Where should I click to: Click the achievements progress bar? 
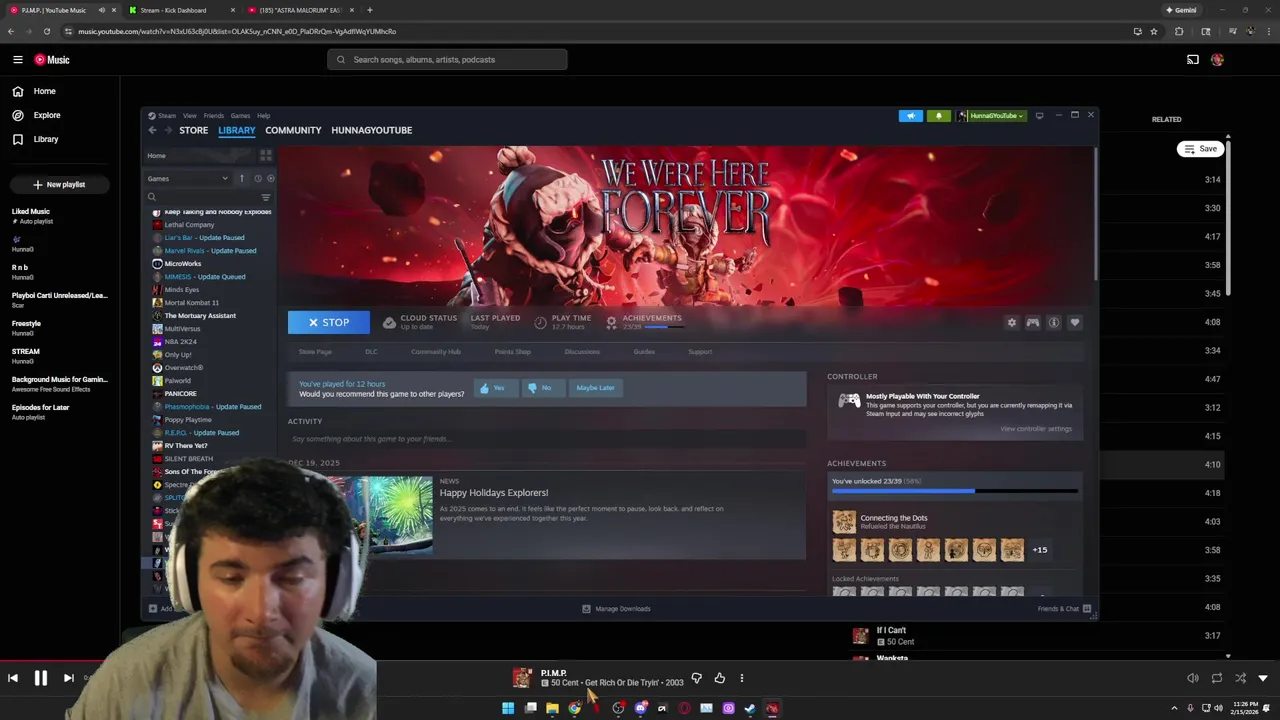coord(955,491)
